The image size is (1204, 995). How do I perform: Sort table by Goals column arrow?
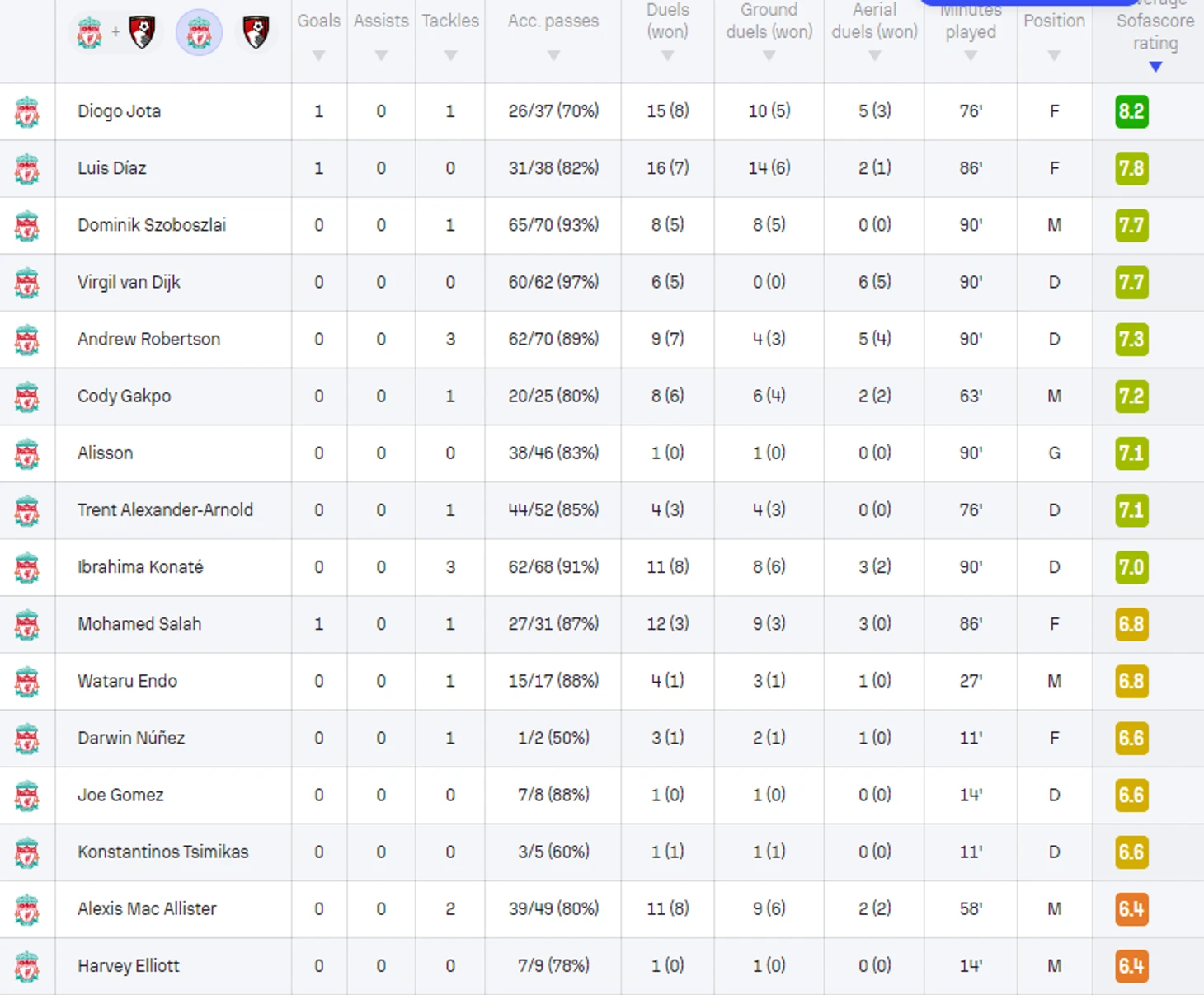pos(319,56)
